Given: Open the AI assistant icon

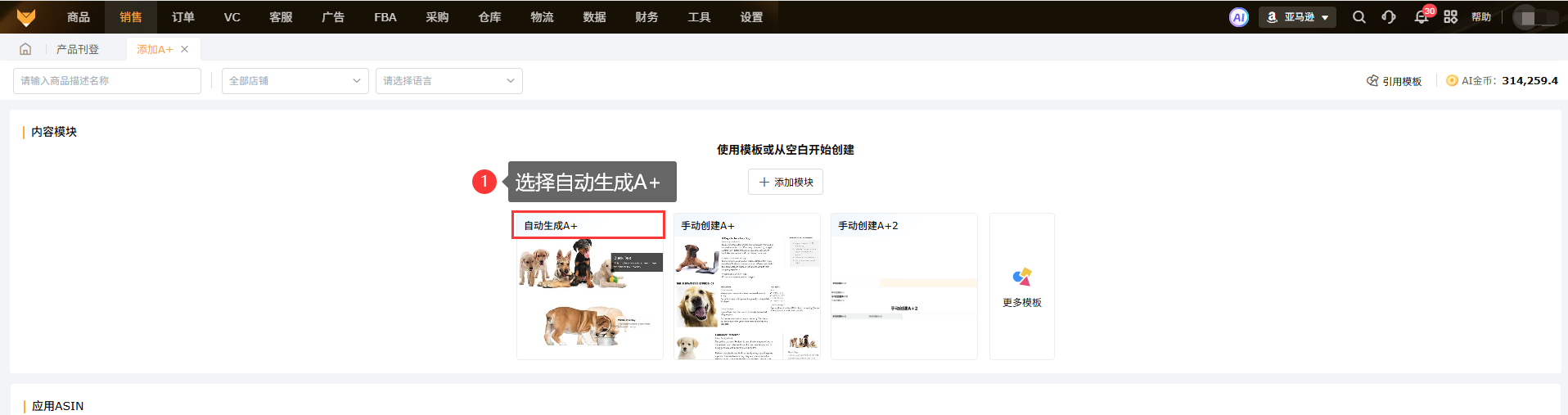Looking at the screenshot, I should [1239, 17].
